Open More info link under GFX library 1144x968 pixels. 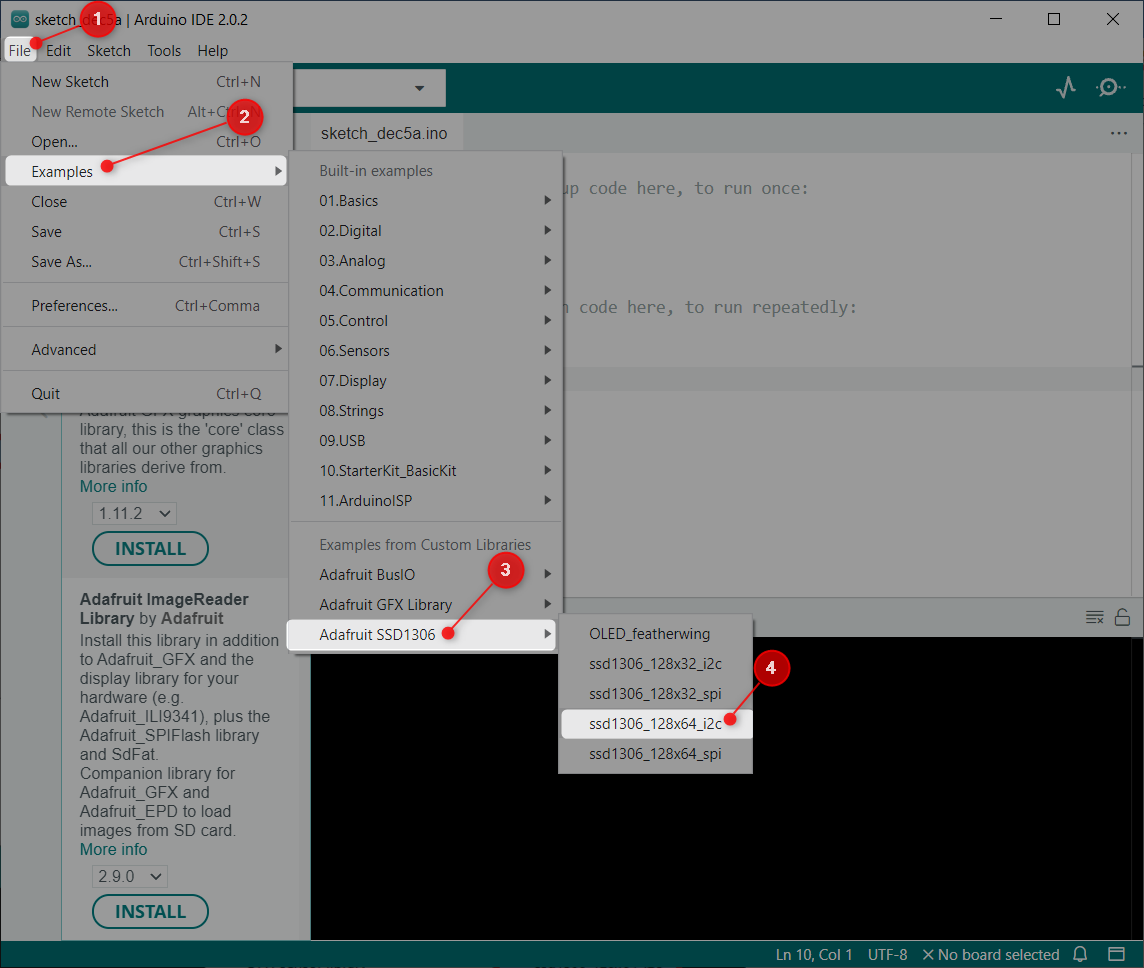(x=113, y=486)
